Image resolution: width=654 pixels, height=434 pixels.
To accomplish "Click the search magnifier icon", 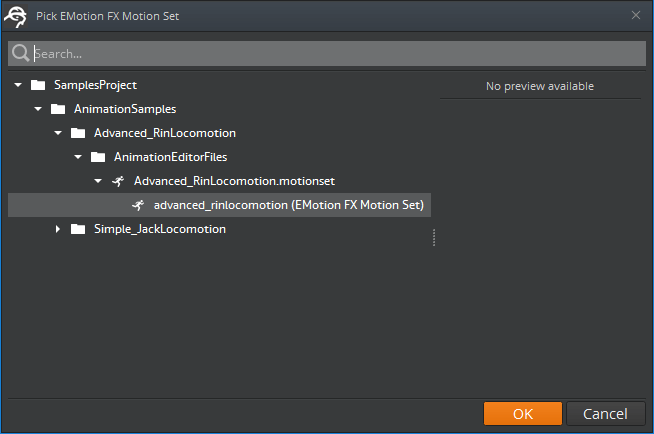I will 20,54.
